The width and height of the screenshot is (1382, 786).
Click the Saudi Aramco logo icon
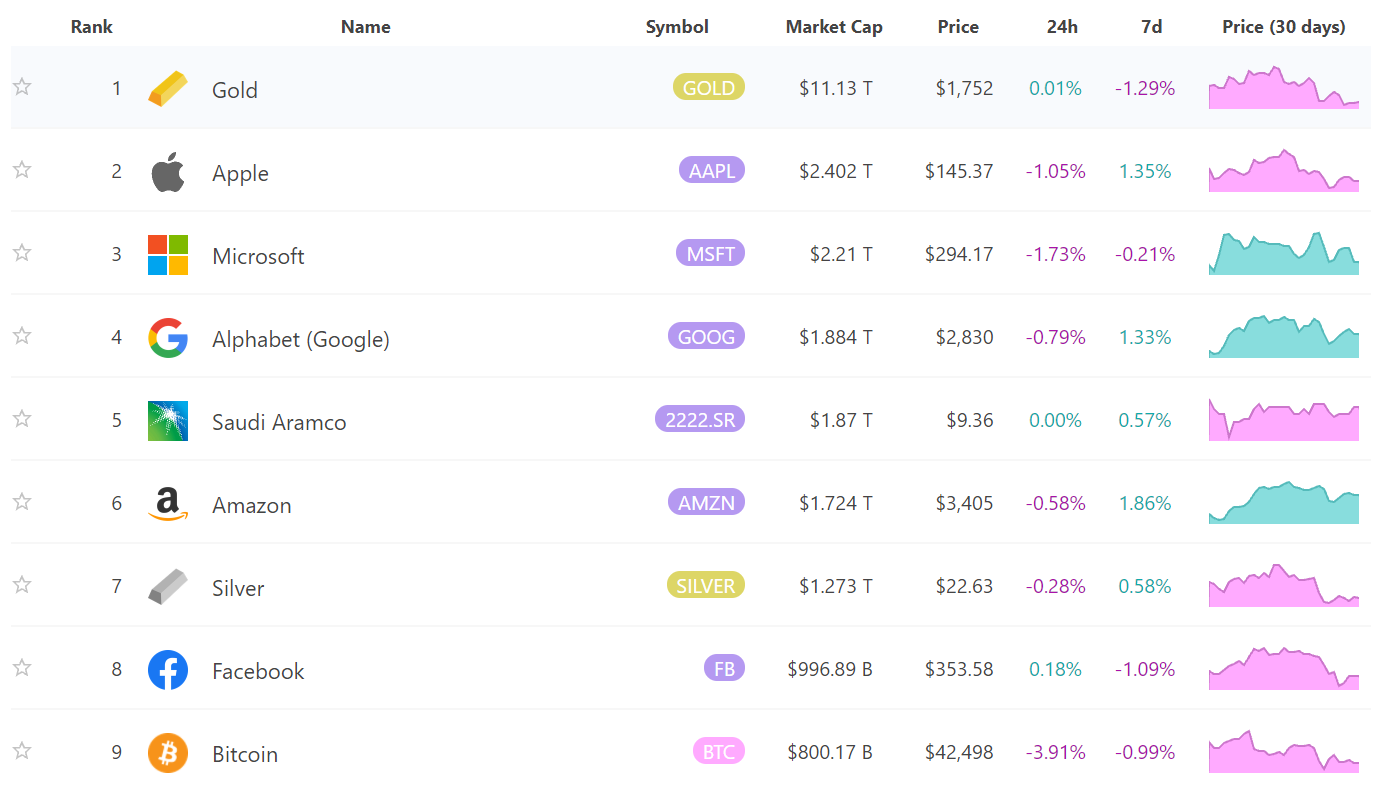coord(168,421)
